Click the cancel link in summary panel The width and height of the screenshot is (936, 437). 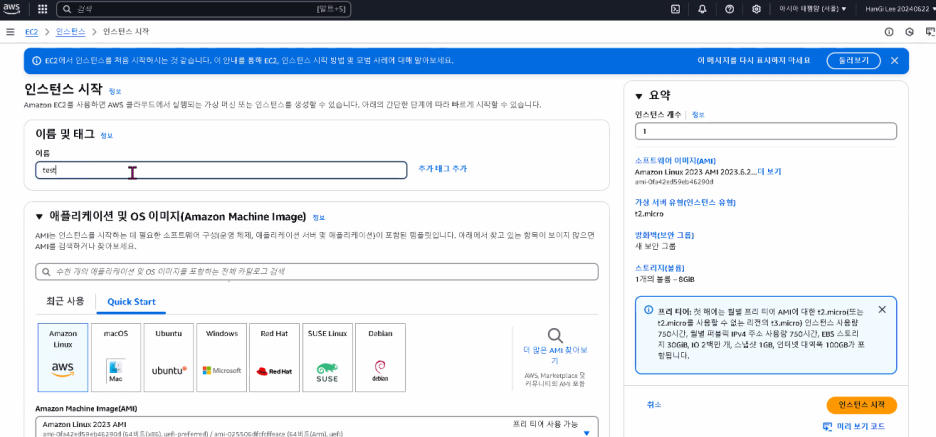654,404
